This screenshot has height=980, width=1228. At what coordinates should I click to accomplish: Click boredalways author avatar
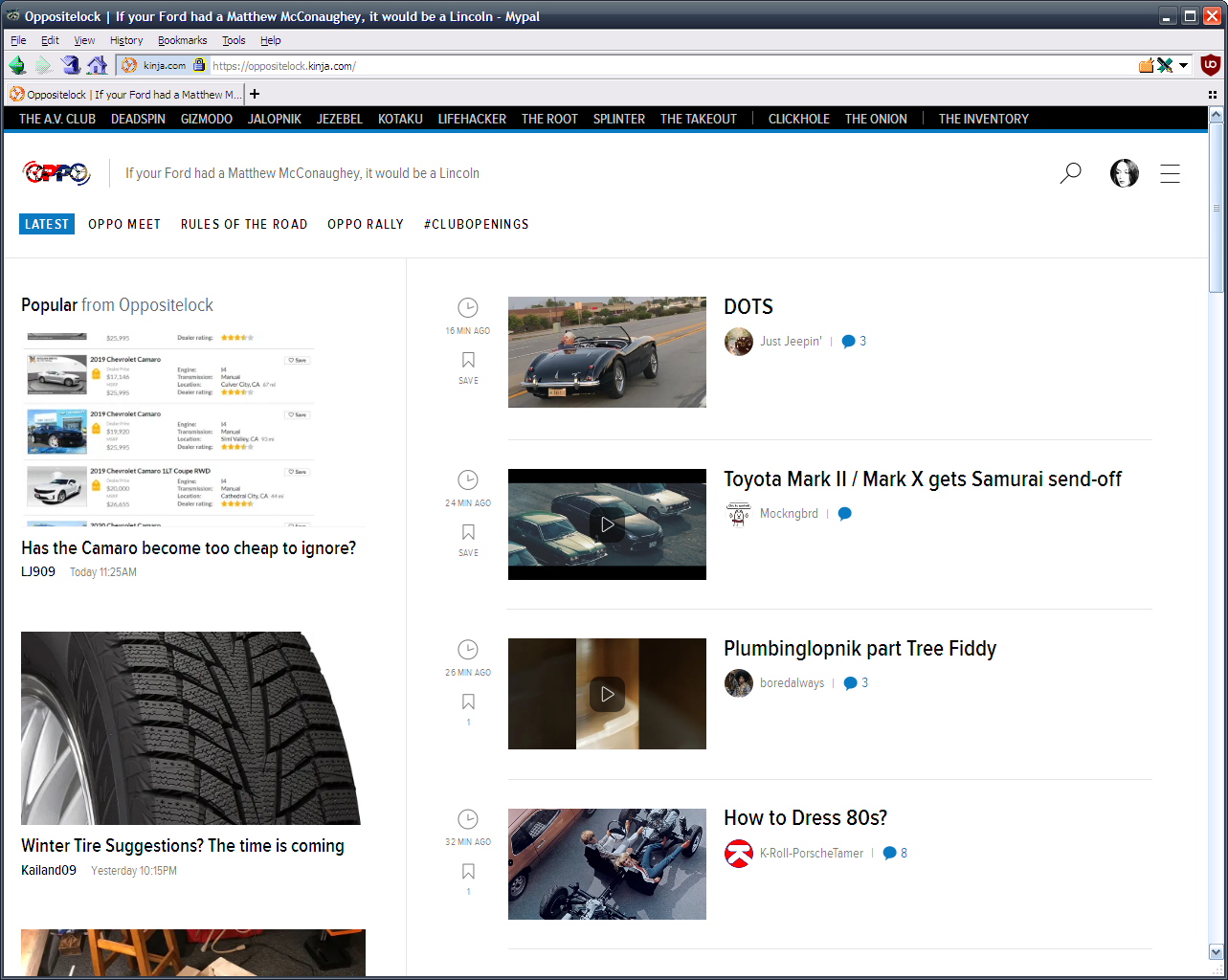coord(738,683)
